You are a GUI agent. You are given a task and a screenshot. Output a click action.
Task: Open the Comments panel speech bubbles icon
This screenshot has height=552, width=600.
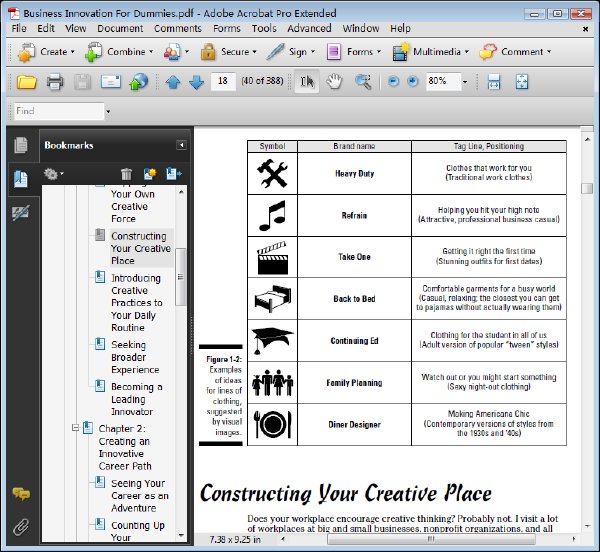pos(21,493)
